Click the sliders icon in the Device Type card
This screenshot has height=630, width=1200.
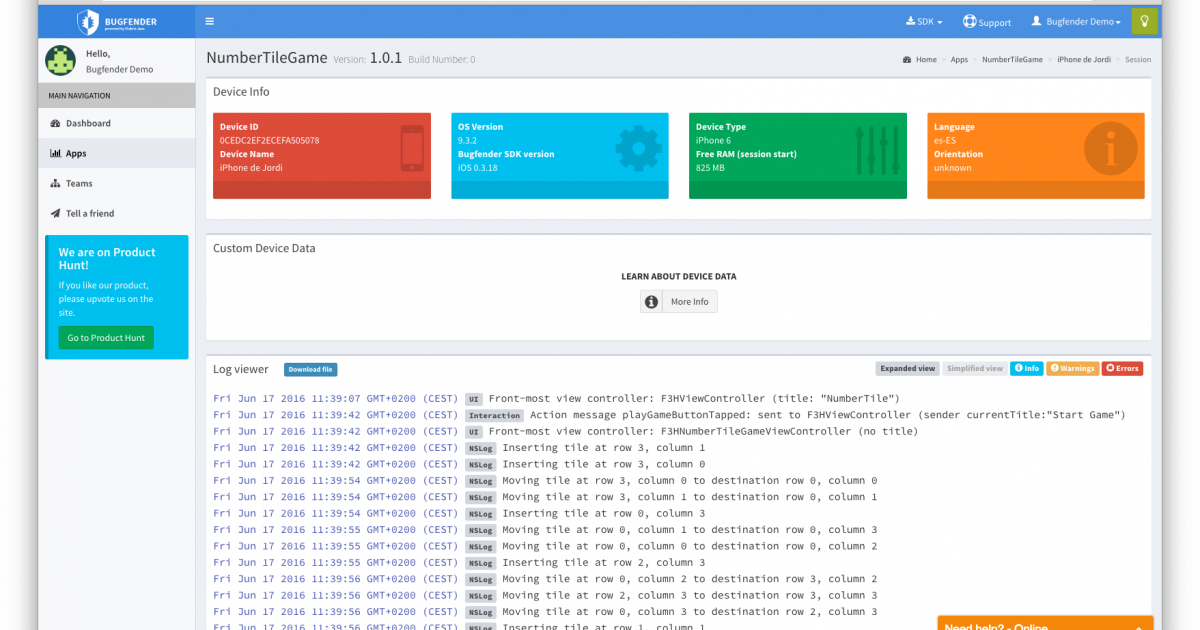(x=879, y=149)
